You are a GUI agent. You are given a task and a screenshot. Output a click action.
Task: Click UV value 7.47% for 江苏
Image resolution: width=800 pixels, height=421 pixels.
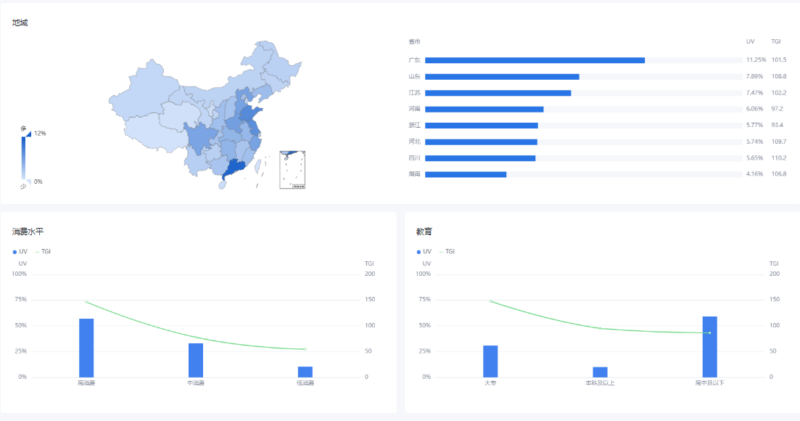pos(755,92)
